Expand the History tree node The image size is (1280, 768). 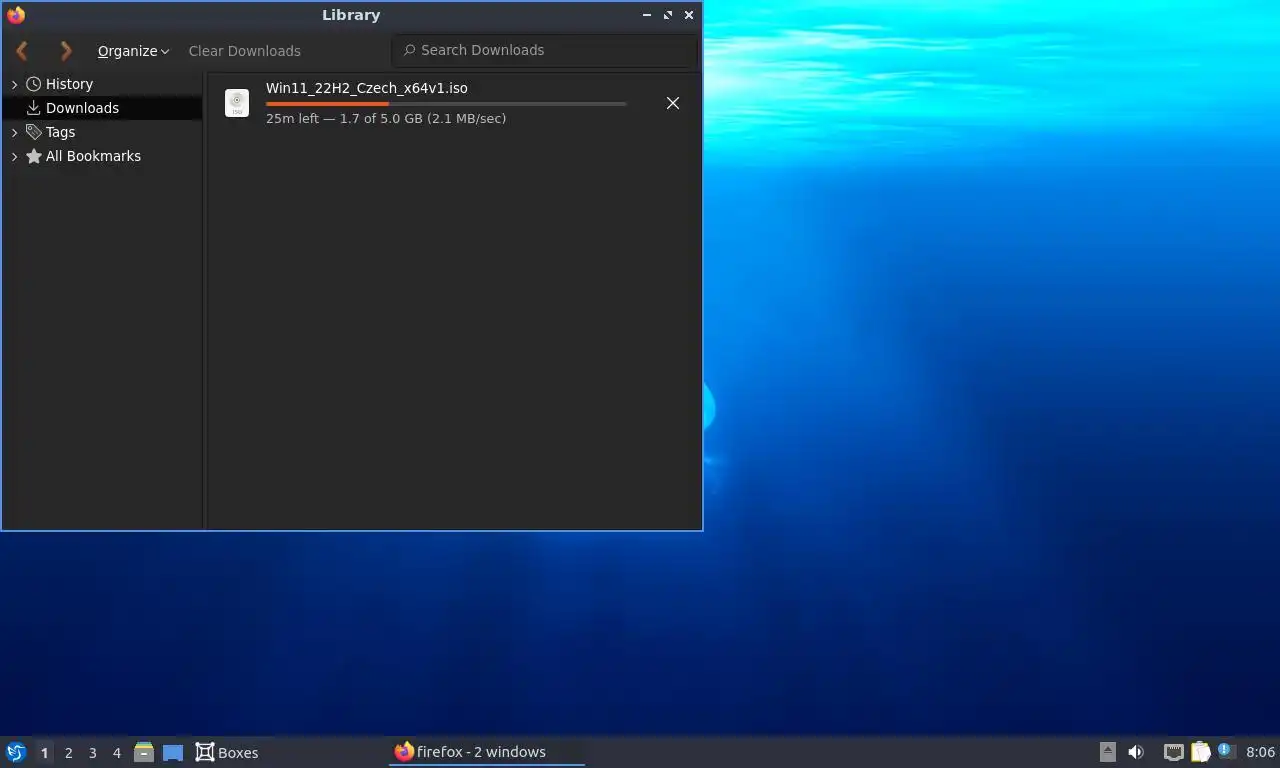pyautogui.click(x=14, y=85)
